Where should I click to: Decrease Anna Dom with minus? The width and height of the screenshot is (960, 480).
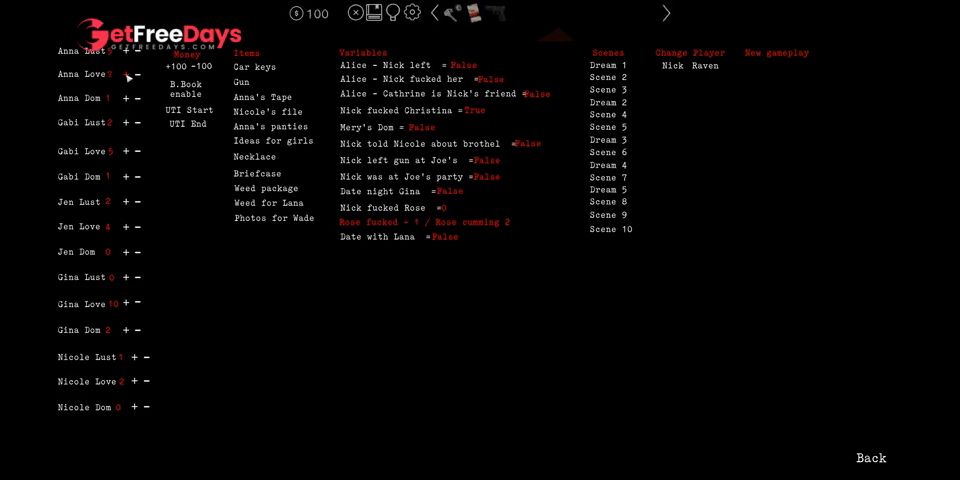click(x=138, y=99)
